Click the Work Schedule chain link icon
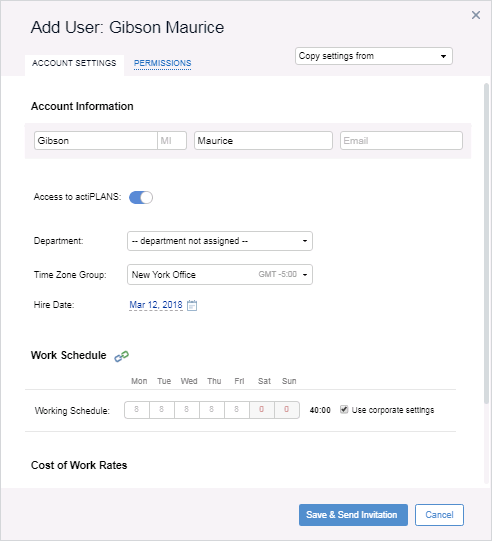This screenshot has height=541, width=492. 121,356
